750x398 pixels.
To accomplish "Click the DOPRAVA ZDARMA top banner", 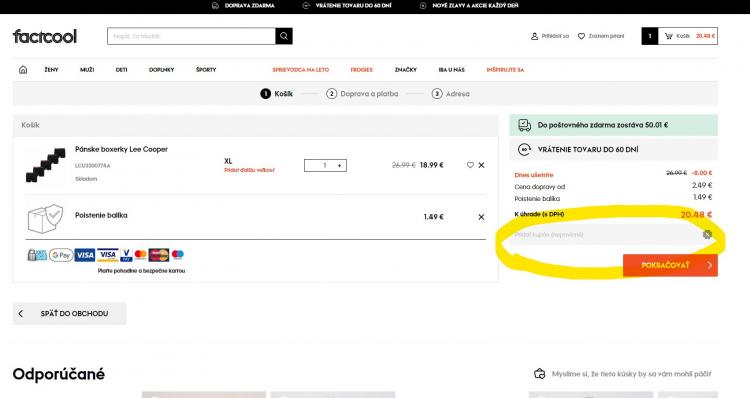I will point(243,6).
